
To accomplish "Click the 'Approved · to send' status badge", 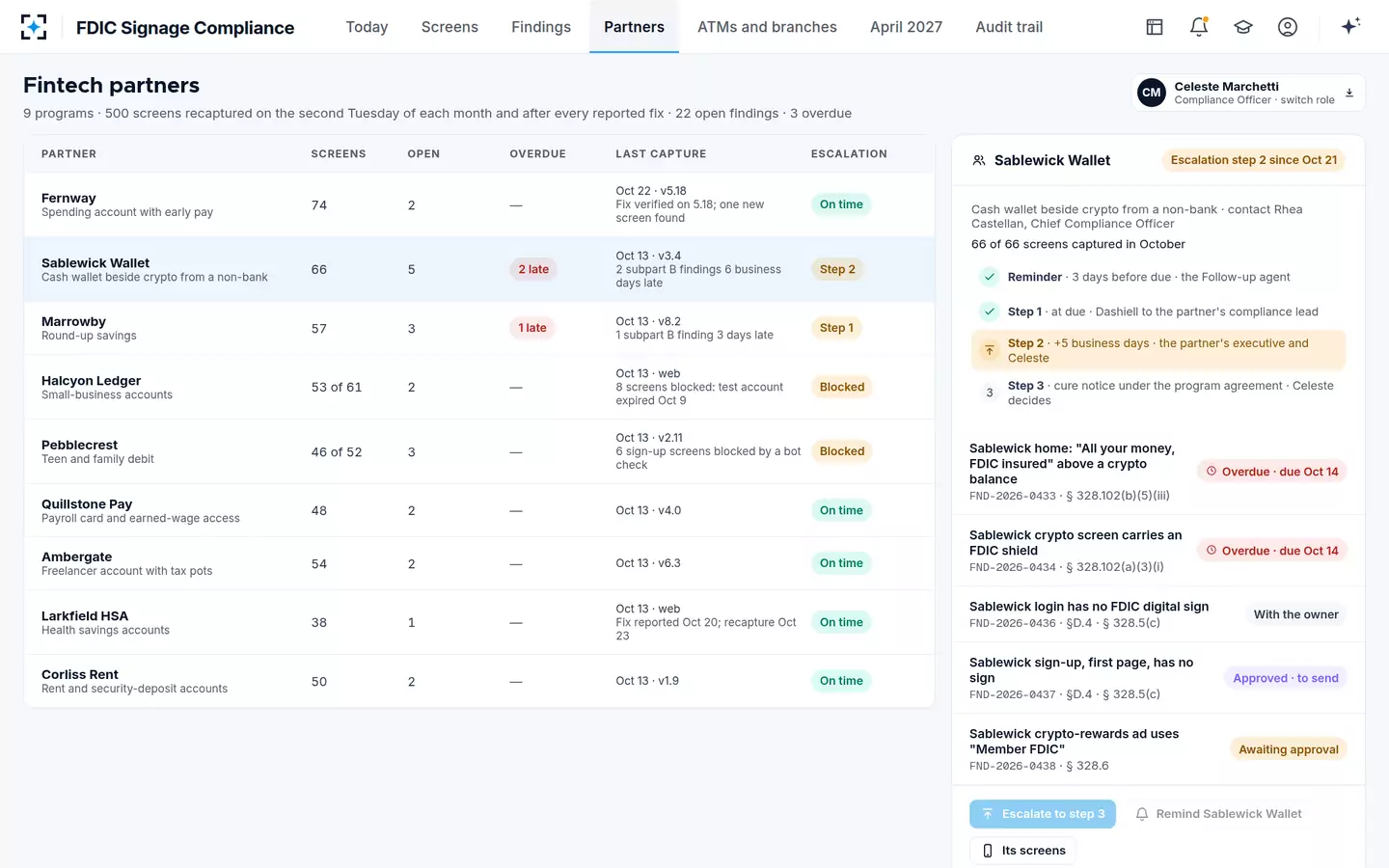I will tap(1286, 678).
